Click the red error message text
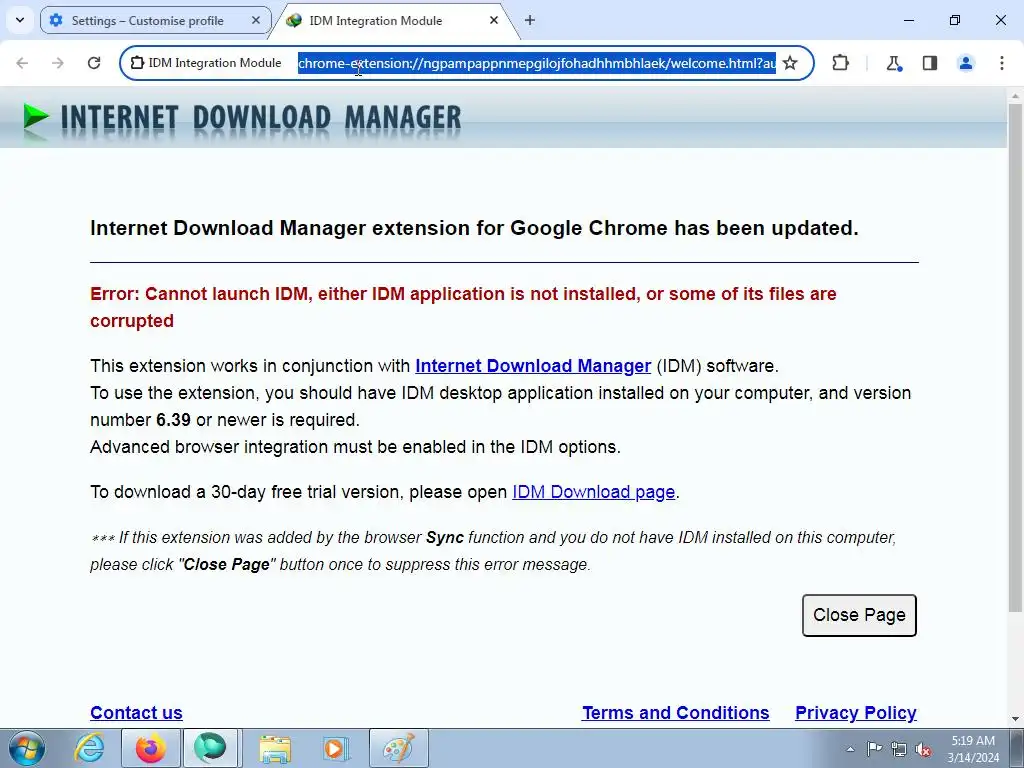The height and width of the screenshot is (768, 1024). 463,307
